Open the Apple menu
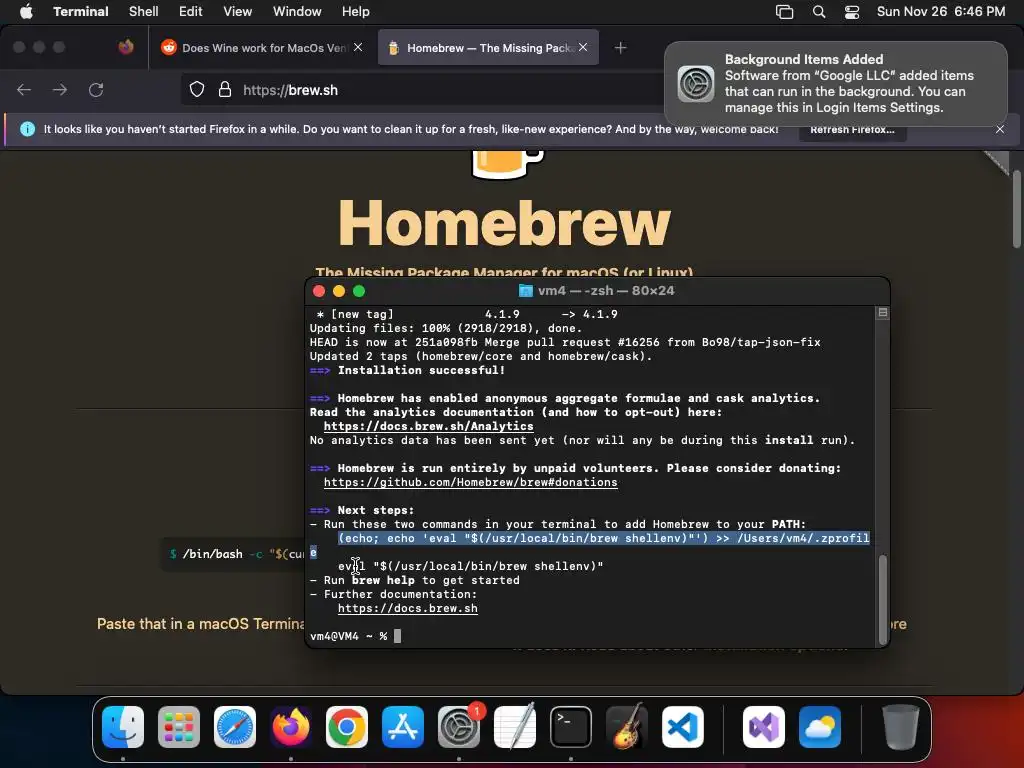This screenshot has height=768, width=1024. coord(26,12)
